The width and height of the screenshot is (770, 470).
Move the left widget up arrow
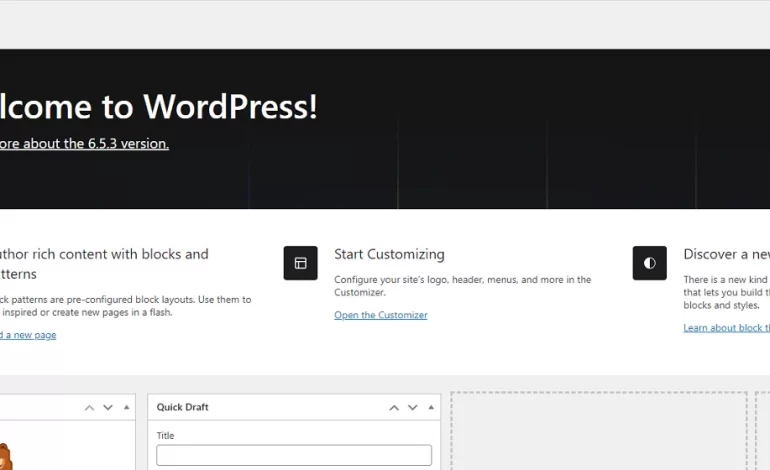click(x=89, y=408)
